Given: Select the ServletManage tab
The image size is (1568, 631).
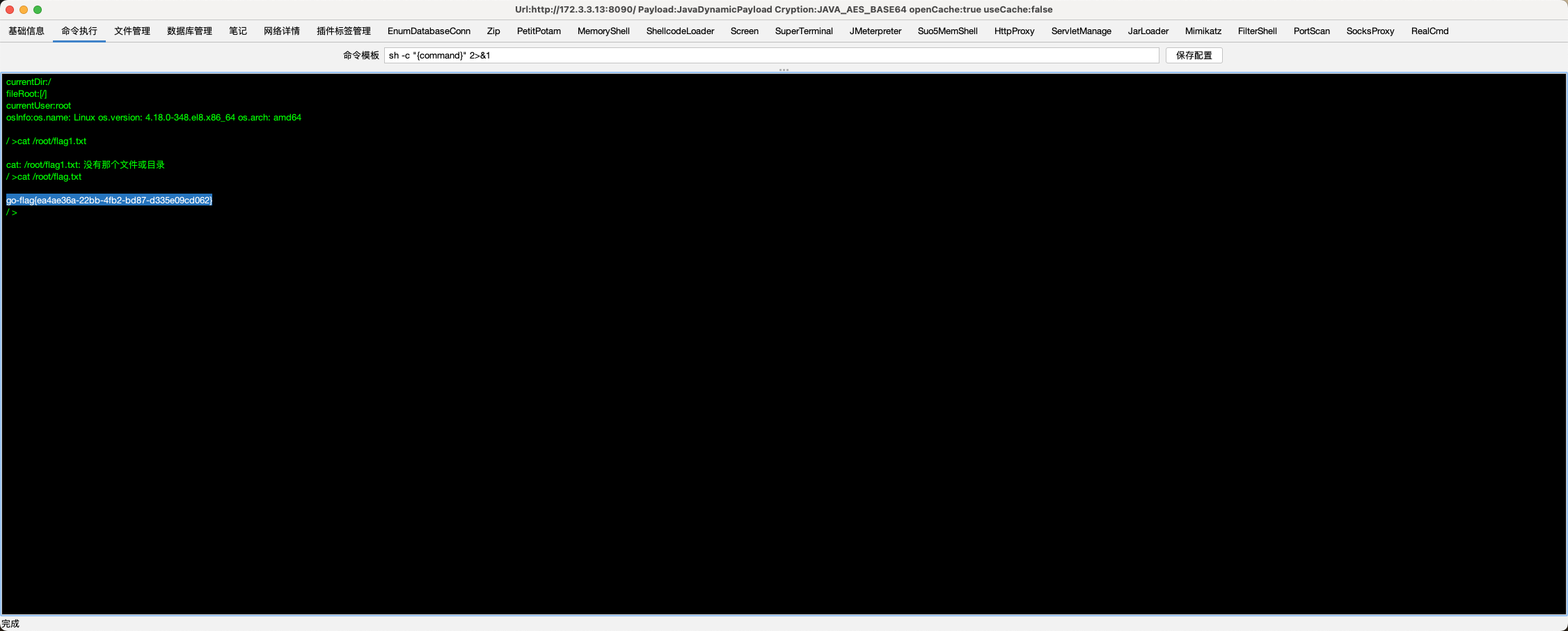Looking at the screenshot, I should coord(1081,31).
